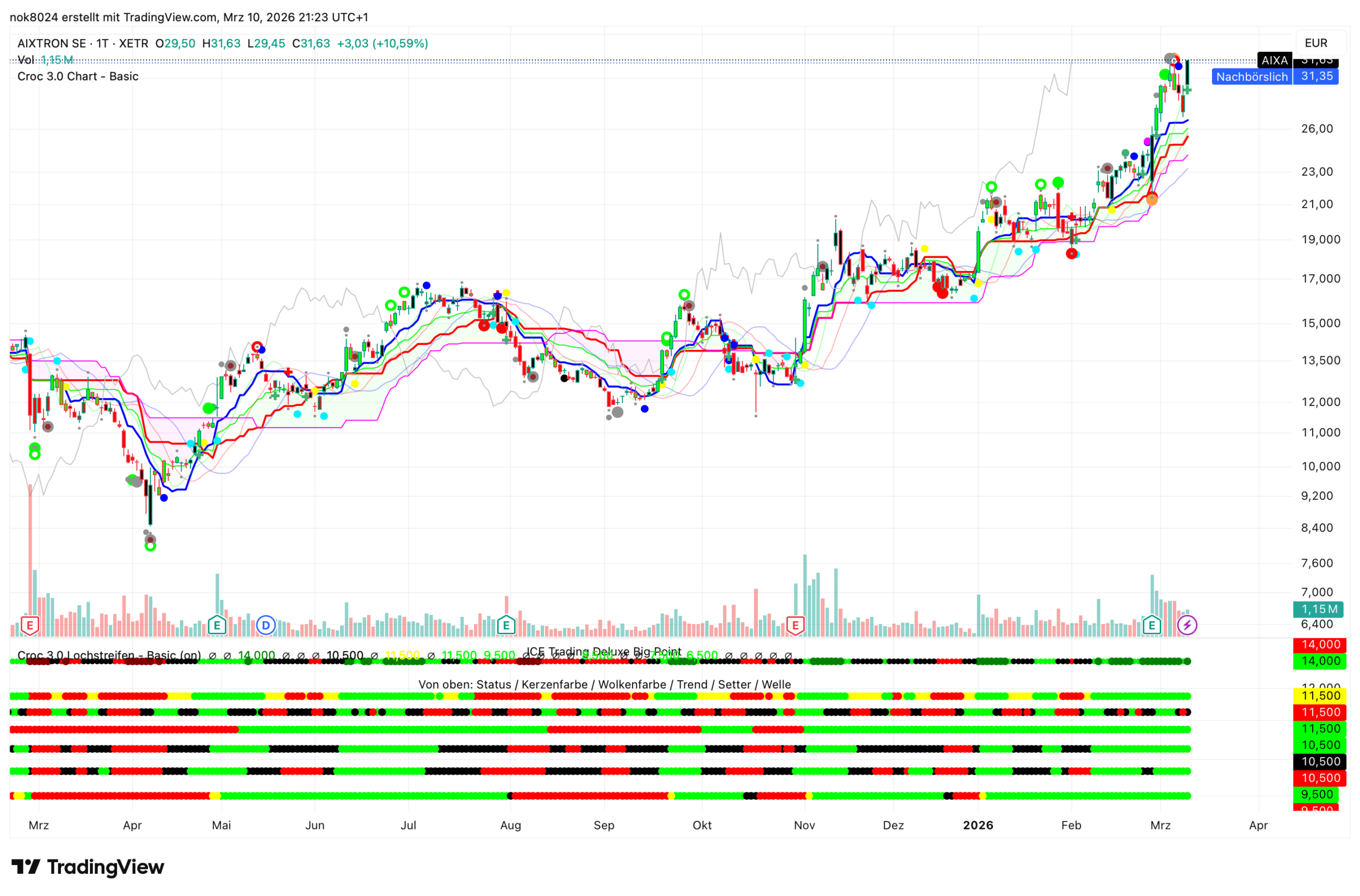This screenshot has width=1360, height=896.
Task: Click the Nachbörslich price label
Action: (1251, 77)
